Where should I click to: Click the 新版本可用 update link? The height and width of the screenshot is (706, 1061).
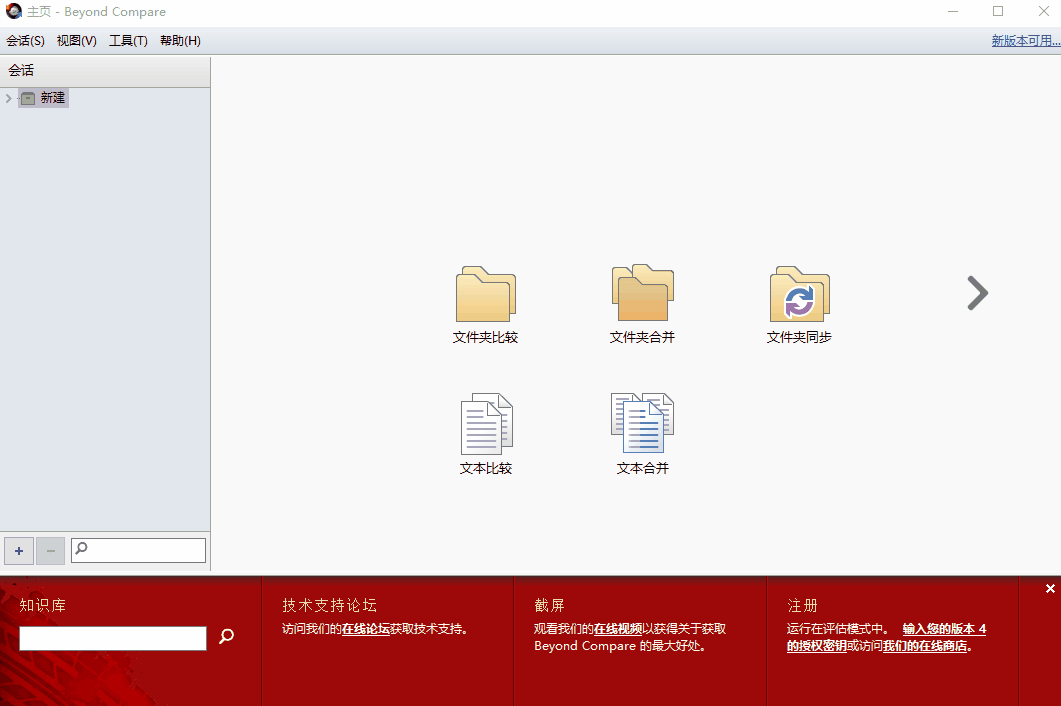[1026, 41]
